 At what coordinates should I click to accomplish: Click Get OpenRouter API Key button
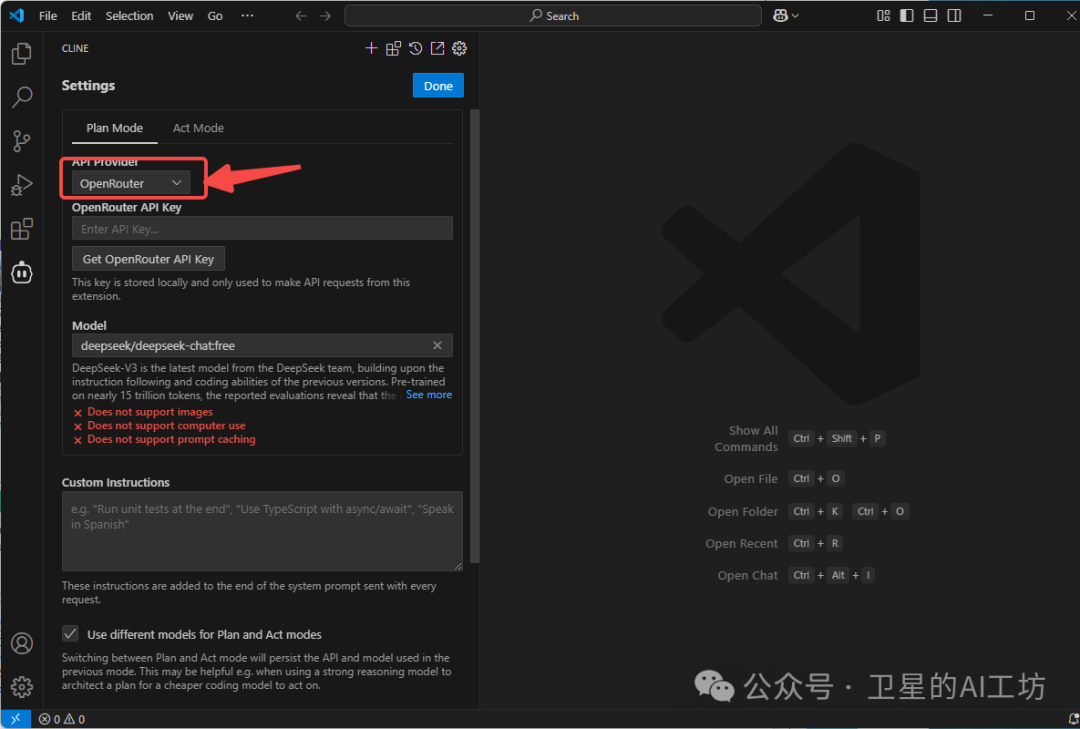[x=148, y=259]
